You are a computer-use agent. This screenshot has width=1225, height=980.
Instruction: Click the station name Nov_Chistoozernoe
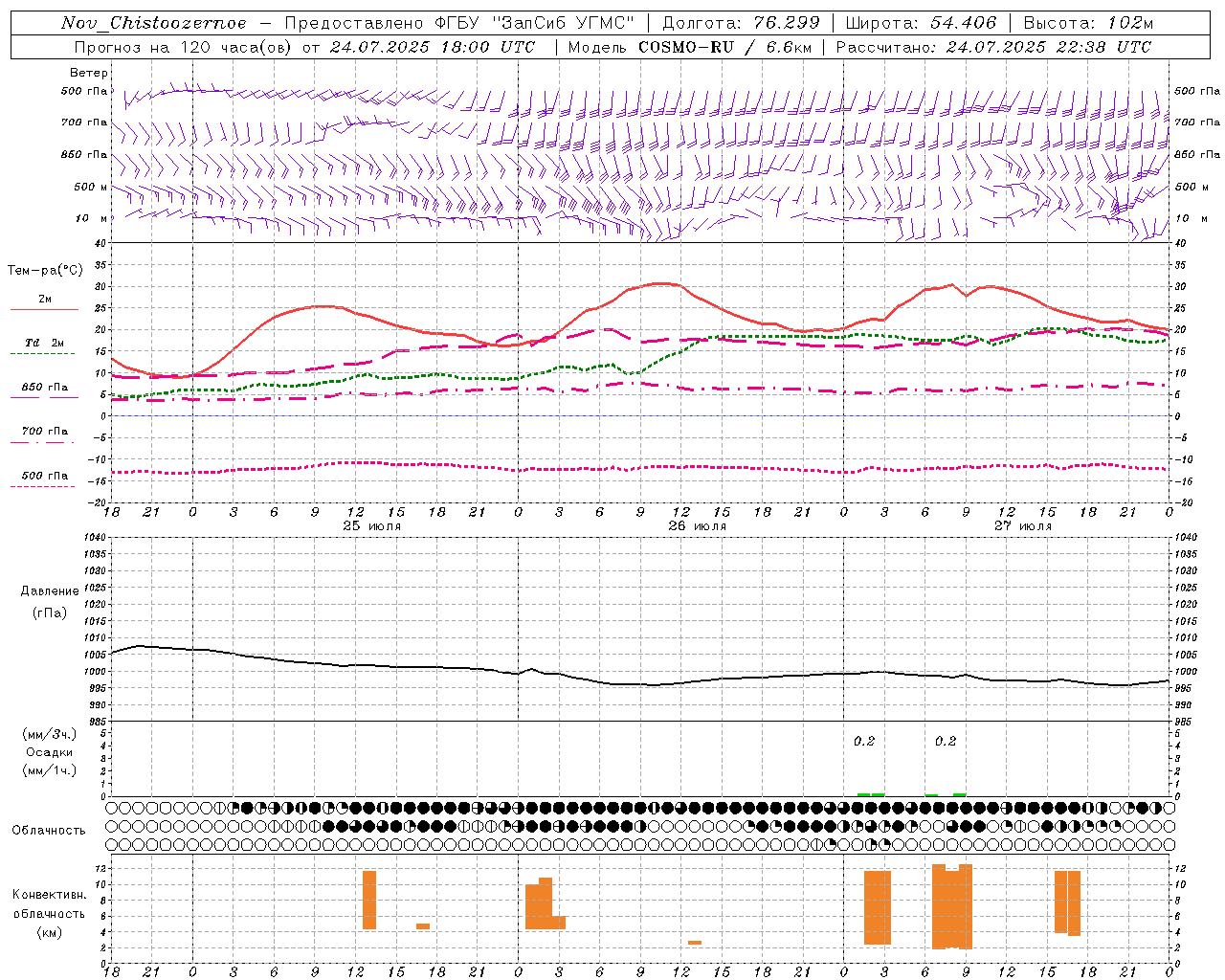click(153, 23)
